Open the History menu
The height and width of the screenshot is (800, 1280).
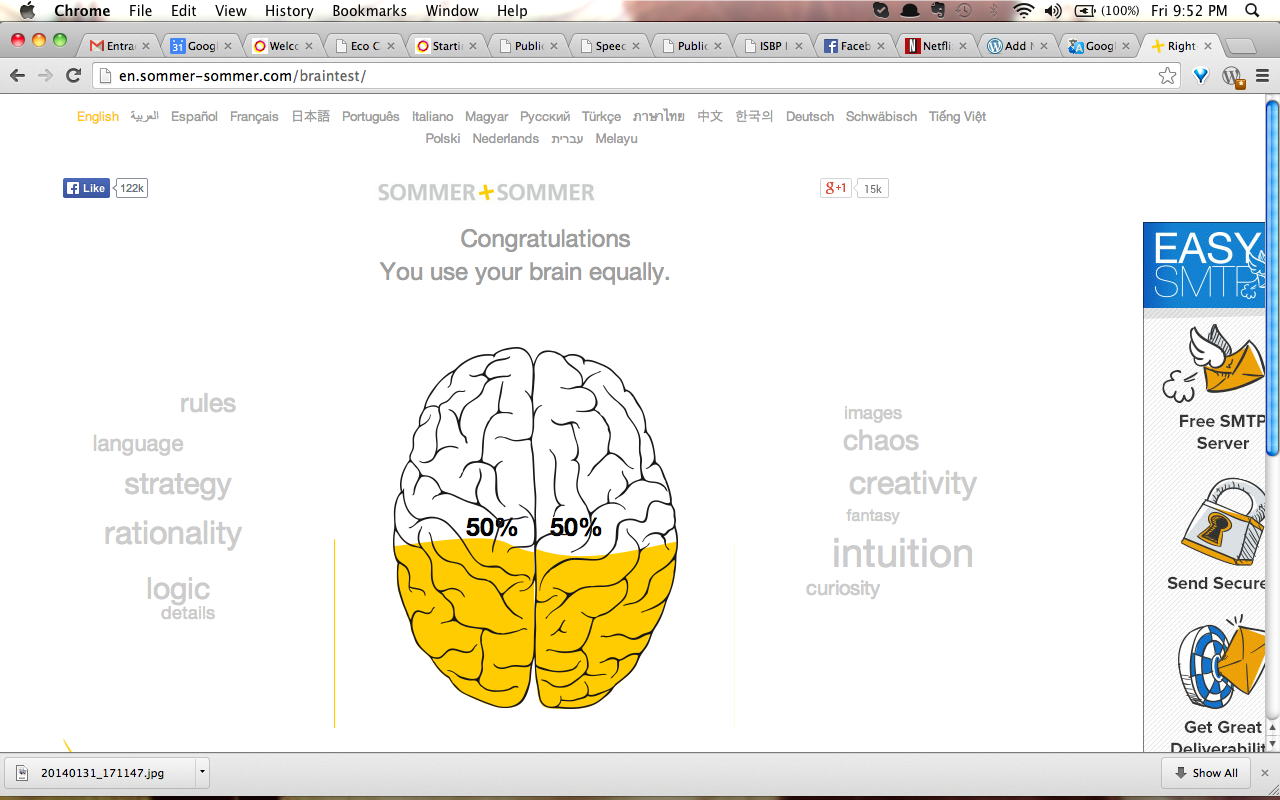289,11
